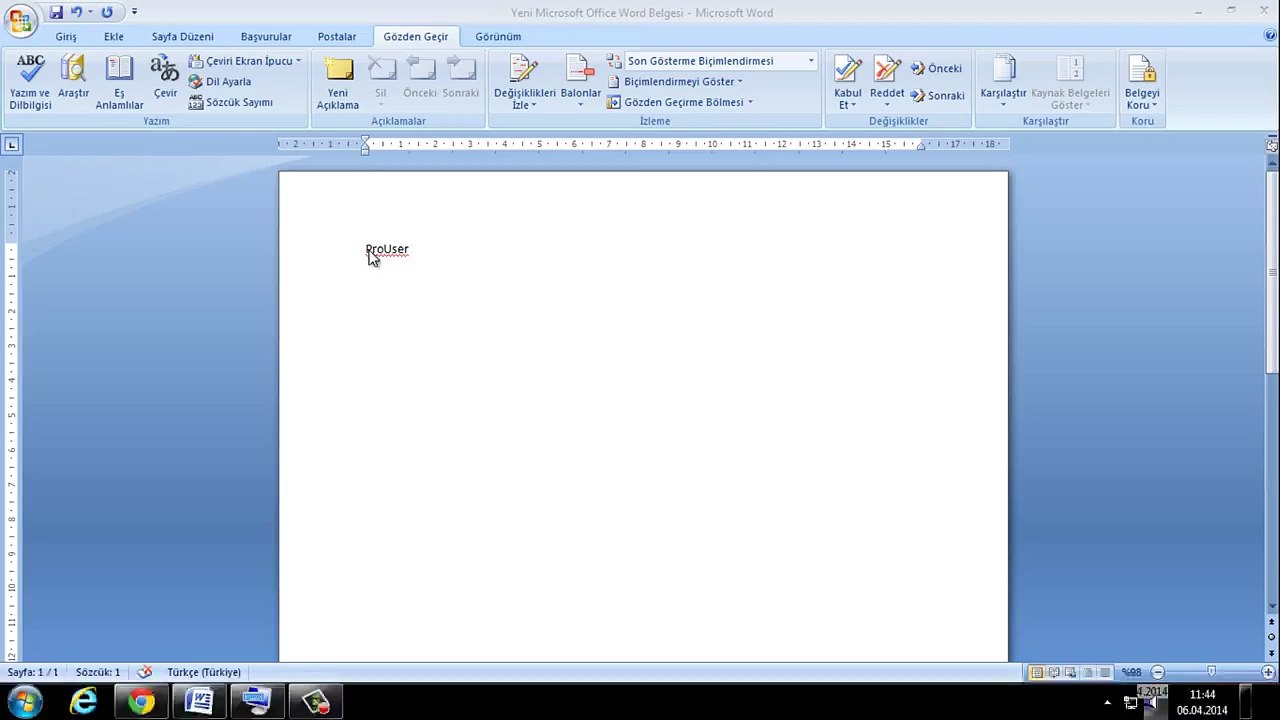Open Word help question mark
The height and width of the screenshot is (720, 1280).
1270,36
